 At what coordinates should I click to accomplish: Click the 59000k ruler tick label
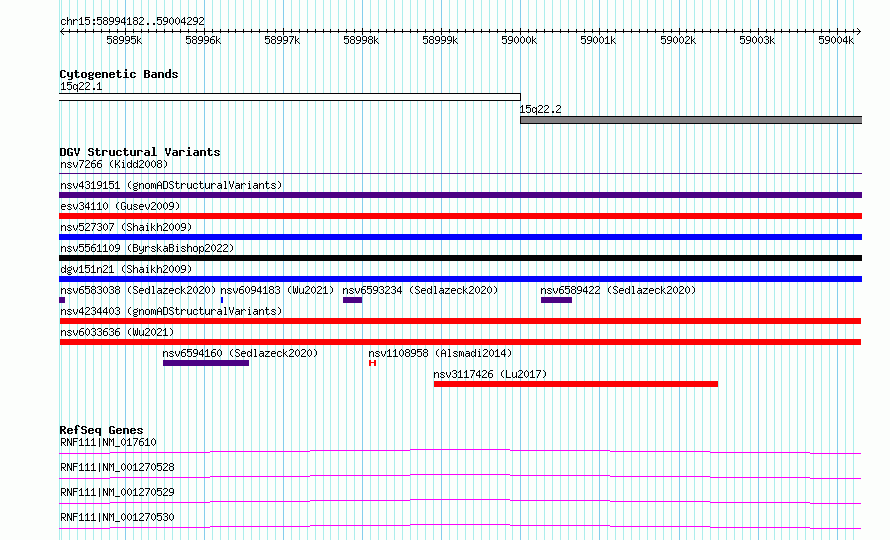click(519, 40)
